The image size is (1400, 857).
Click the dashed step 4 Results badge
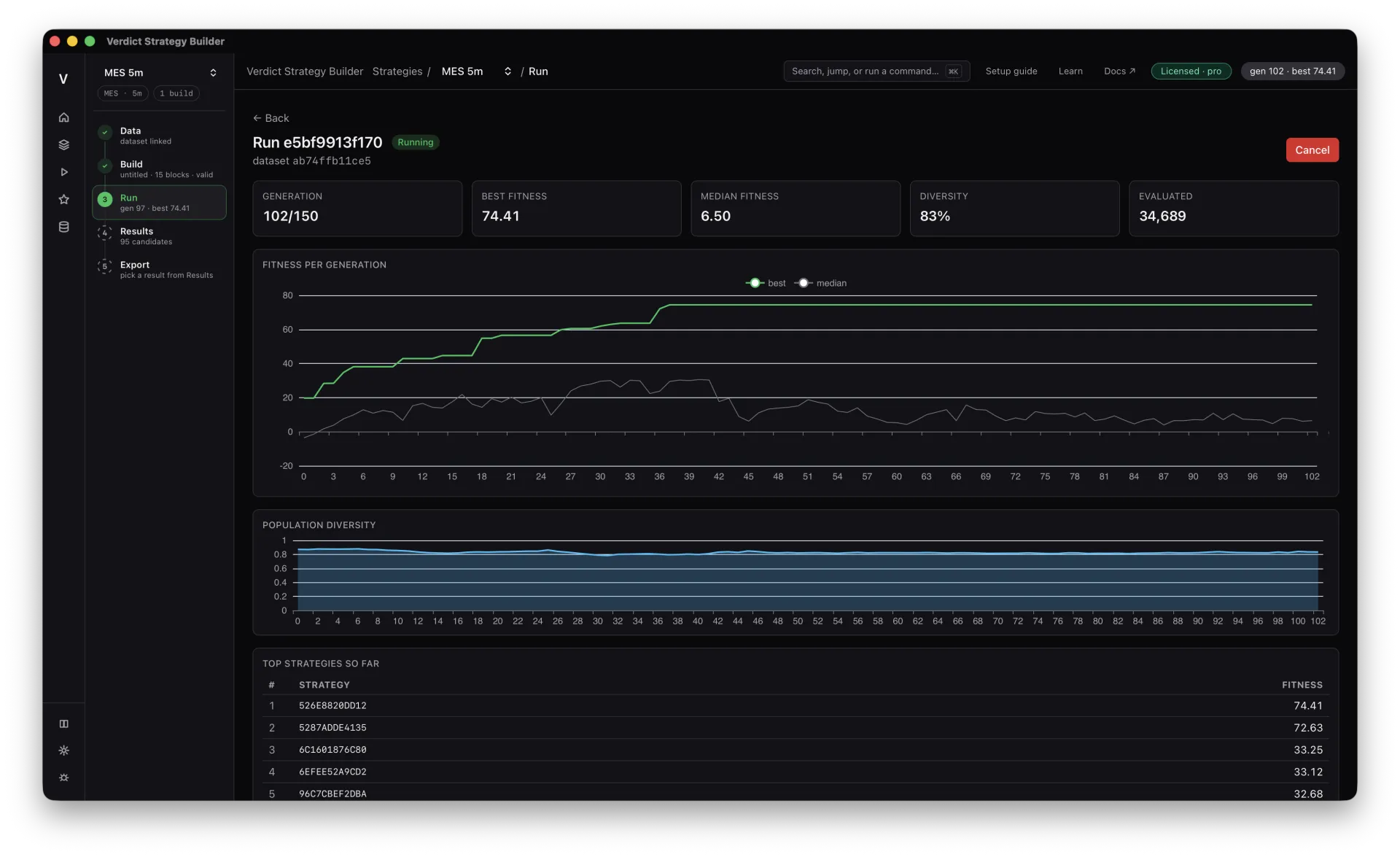coord(105,233)
